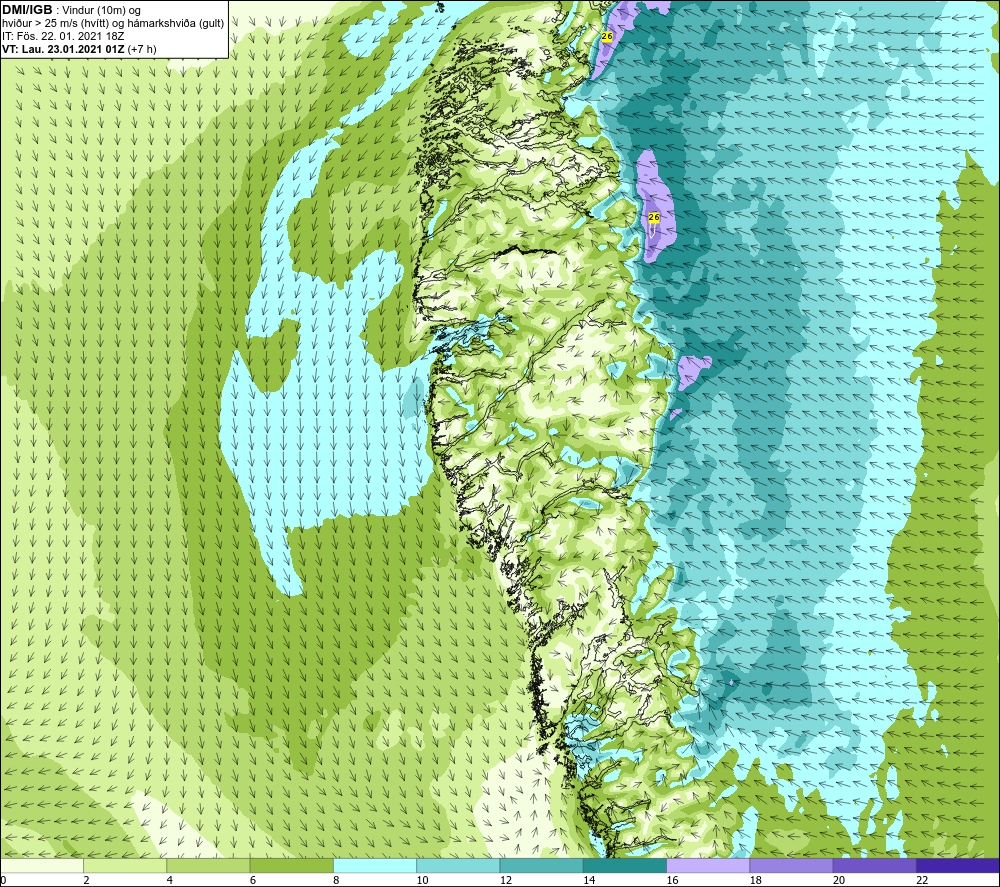The image size is (1000, 887).
Task: Click the yellow 26 gust label in the purple patch
Action: point(654,217)
